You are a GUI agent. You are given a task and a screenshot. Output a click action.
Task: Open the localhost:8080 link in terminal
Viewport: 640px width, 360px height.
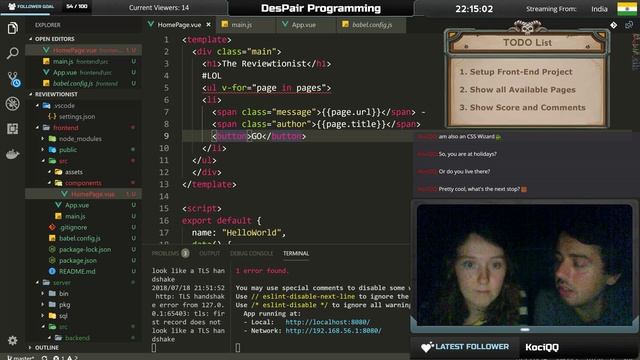pos(327,322)
